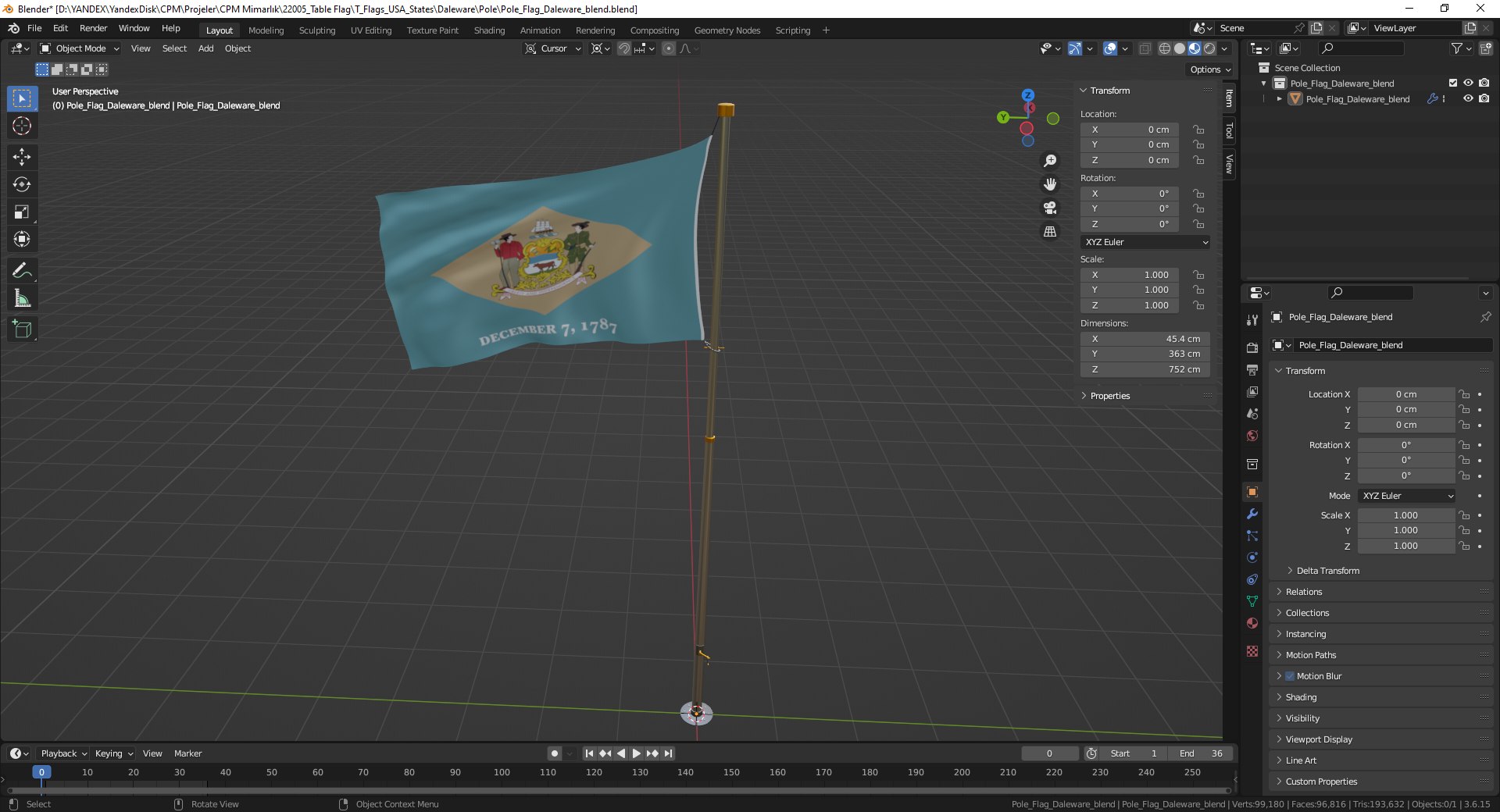Click the new collection icon in Outliner
Viewport: 1500px width, 812px height.
tap(1486, 48)
